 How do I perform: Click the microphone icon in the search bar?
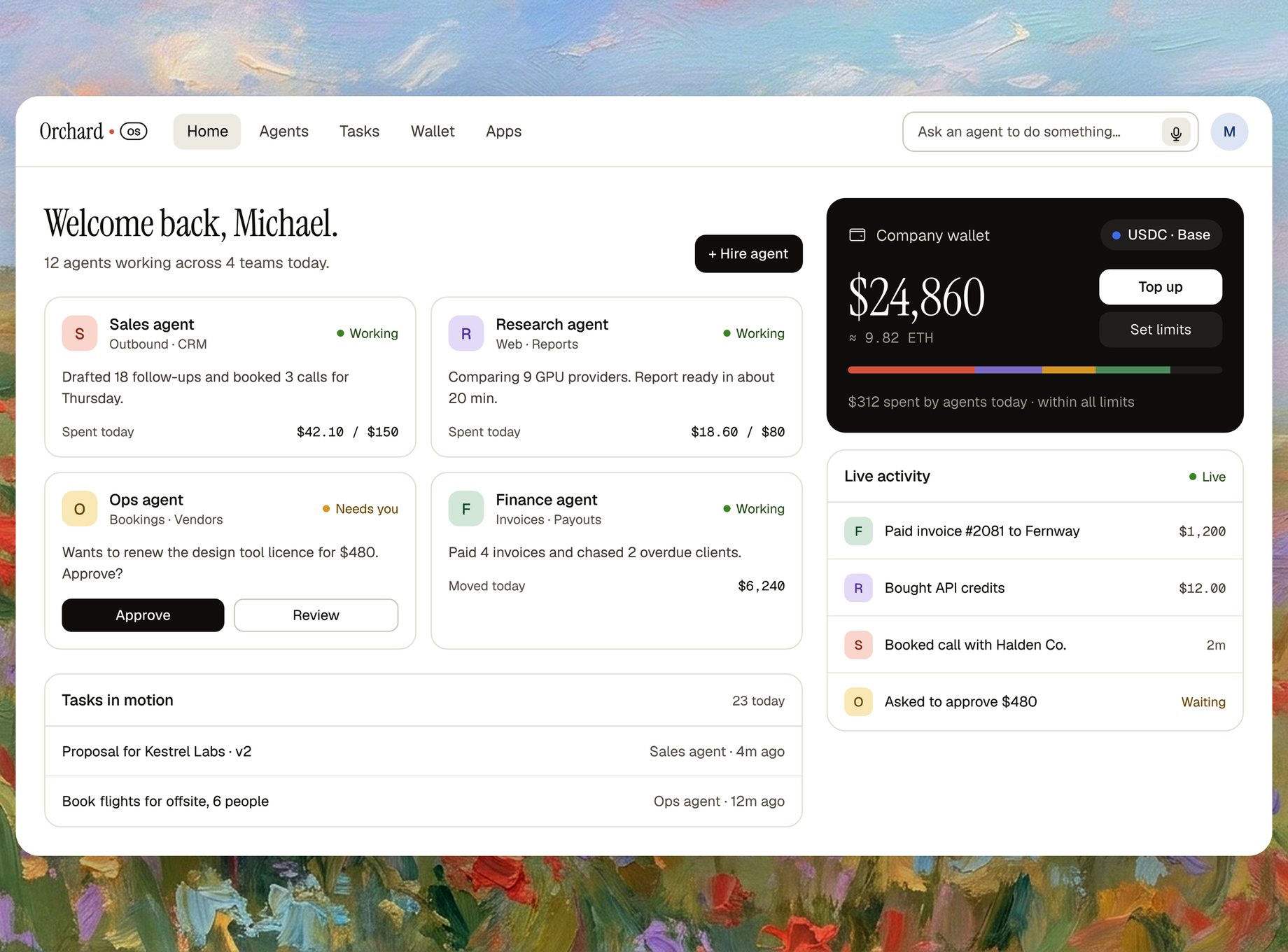[x=1175, y=132]
